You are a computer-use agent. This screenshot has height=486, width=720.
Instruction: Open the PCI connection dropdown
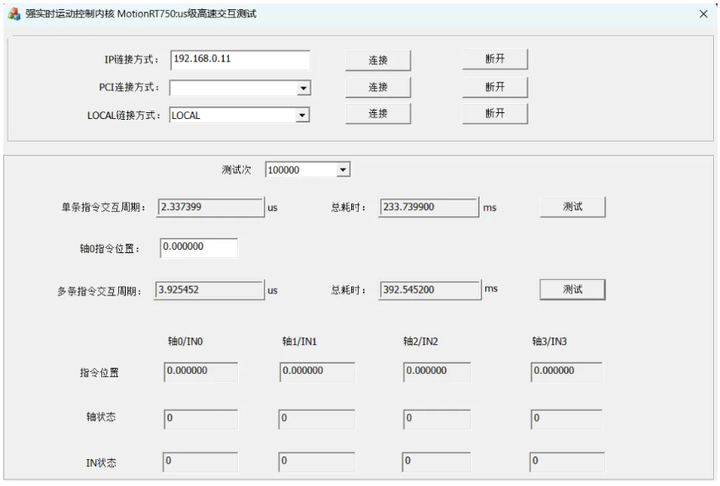pyautogui.click(x=303, y=88)
